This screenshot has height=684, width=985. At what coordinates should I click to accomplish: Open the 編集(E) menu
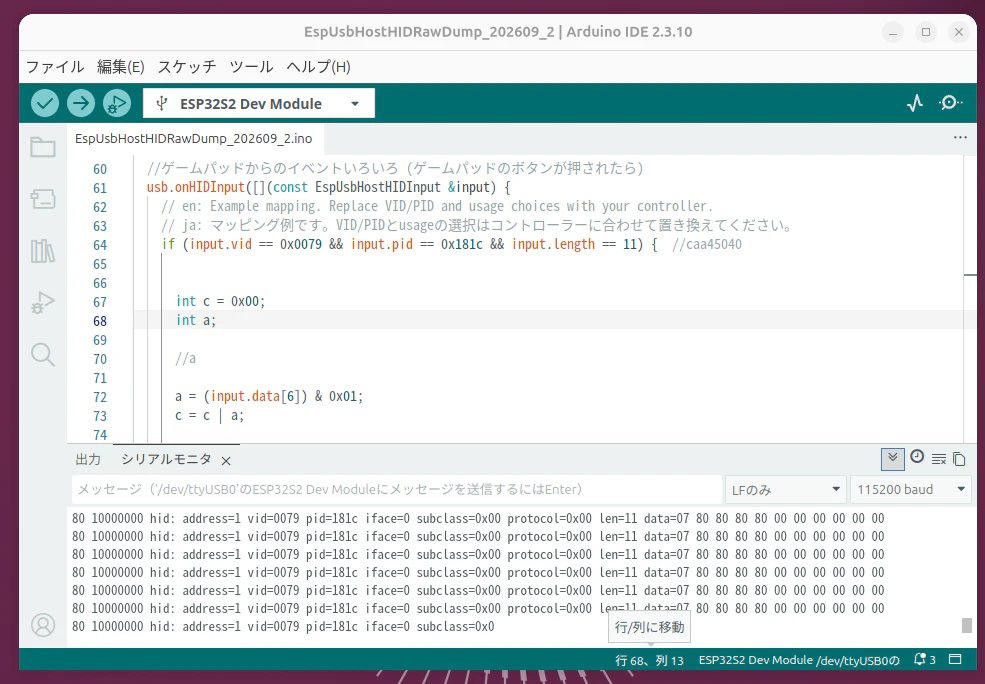click(121, 67)
